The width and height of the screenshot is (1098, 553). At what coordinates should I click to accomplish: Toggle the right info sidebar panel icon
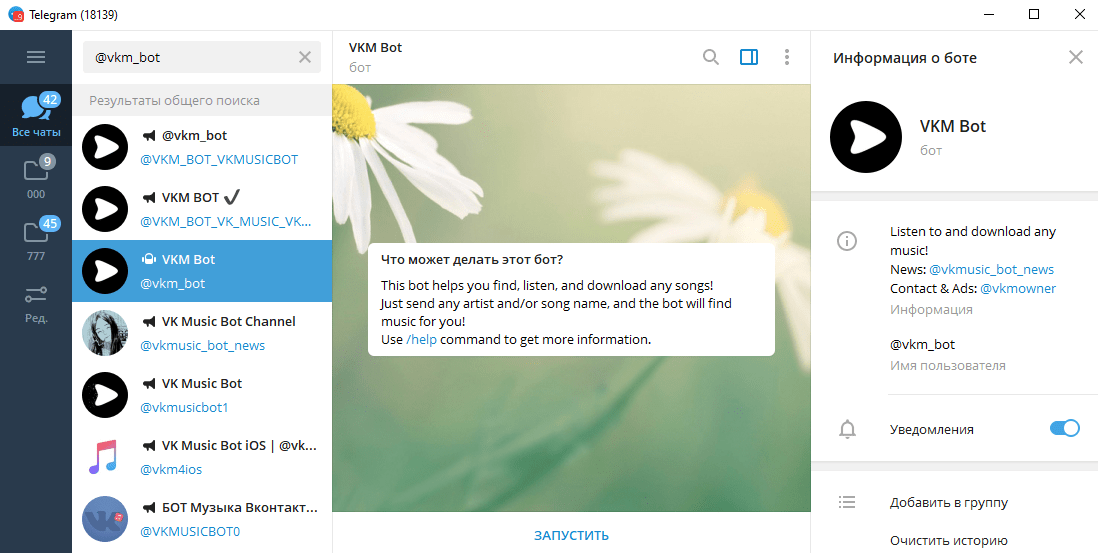(749, 57)
